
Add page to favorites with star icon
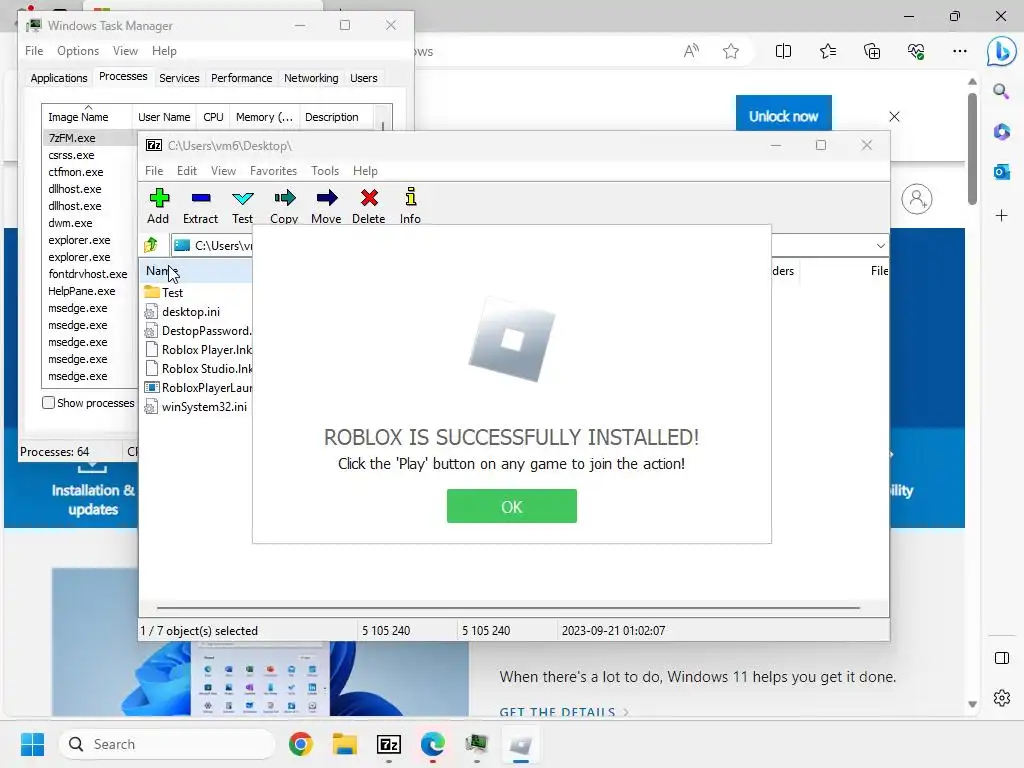click(731, 51)
